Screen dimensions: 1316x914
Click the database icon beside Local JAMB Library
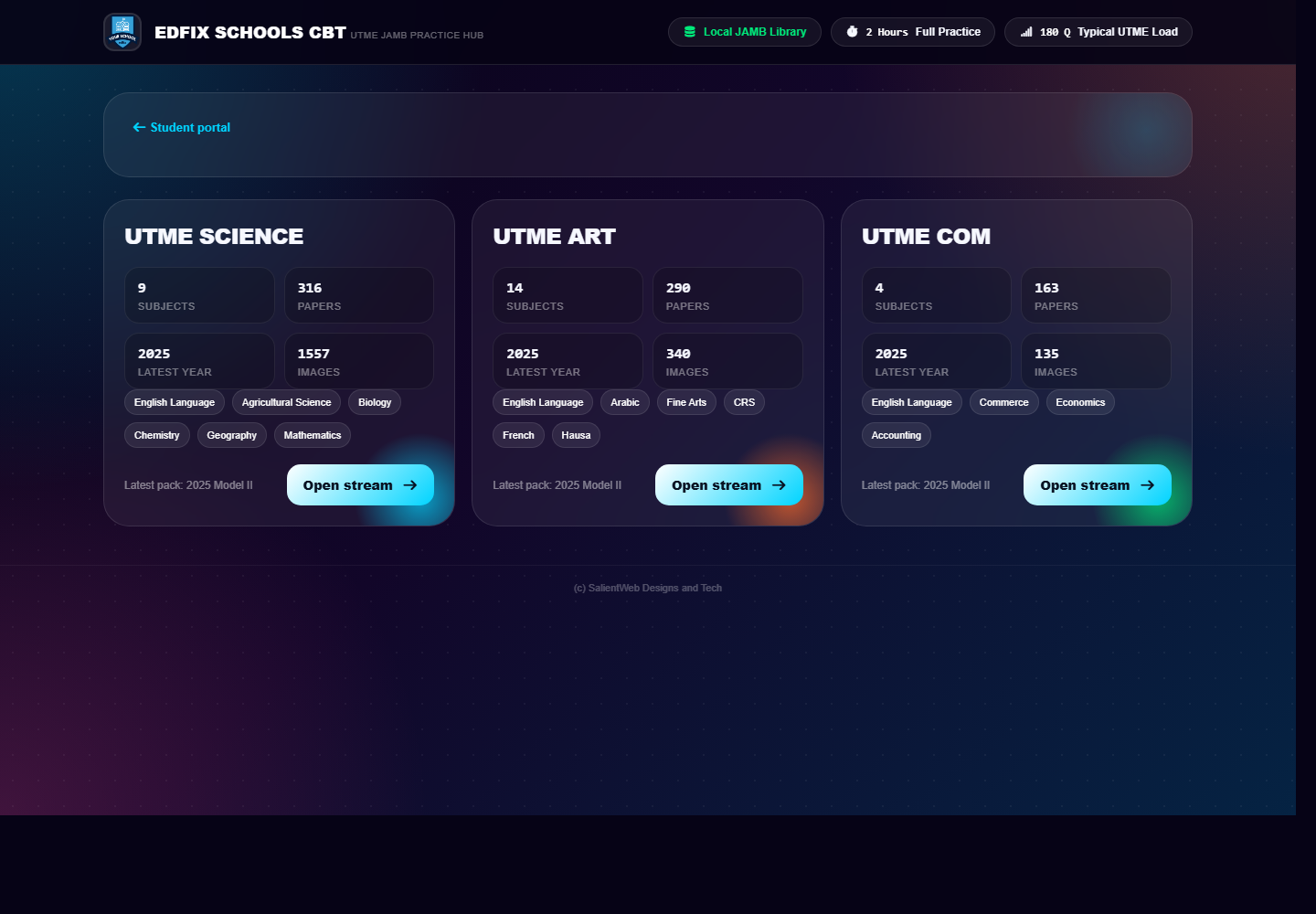690,32
